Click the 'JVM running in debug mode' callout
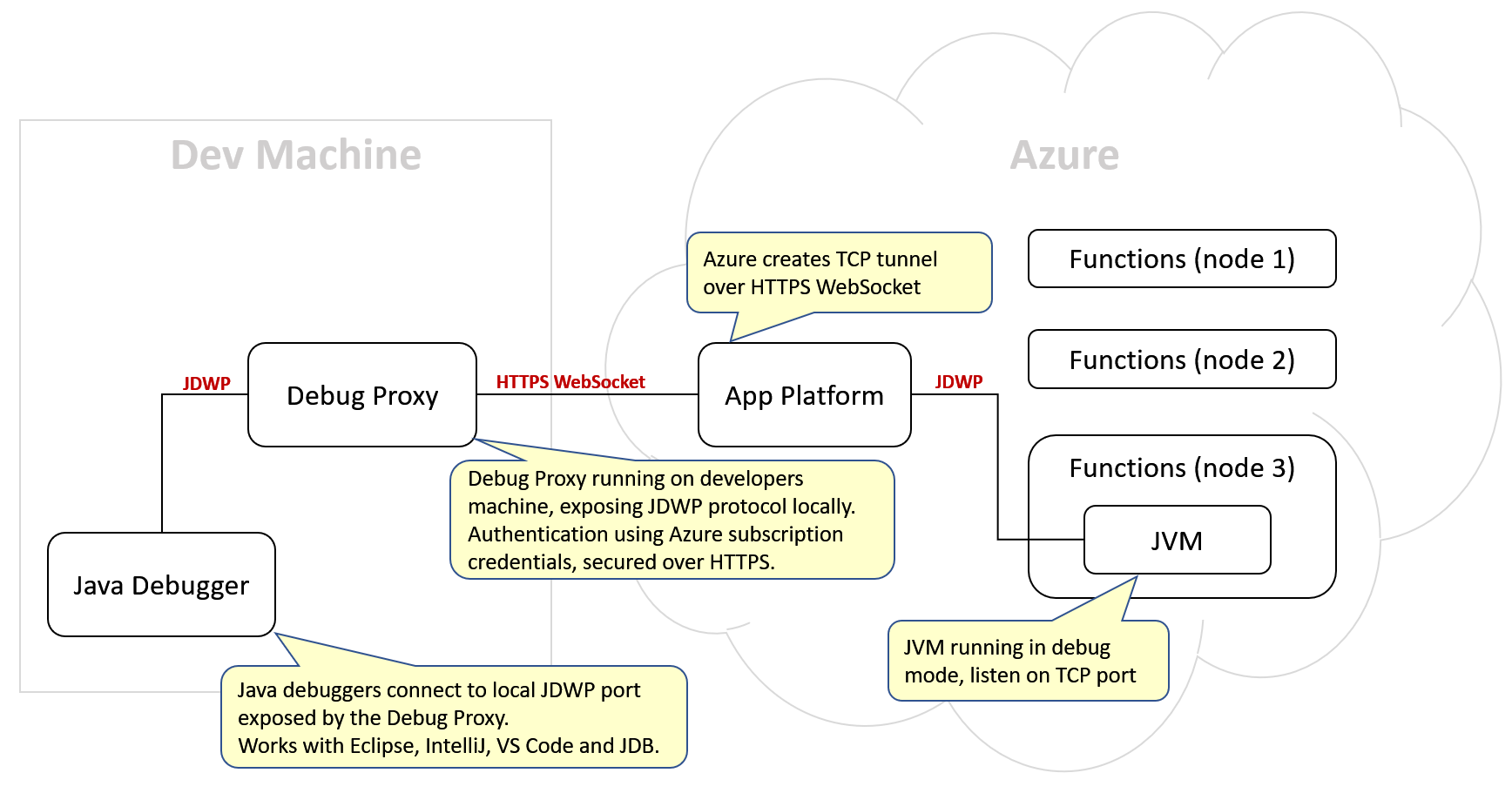1512x793 pixels. point(1028,661)
